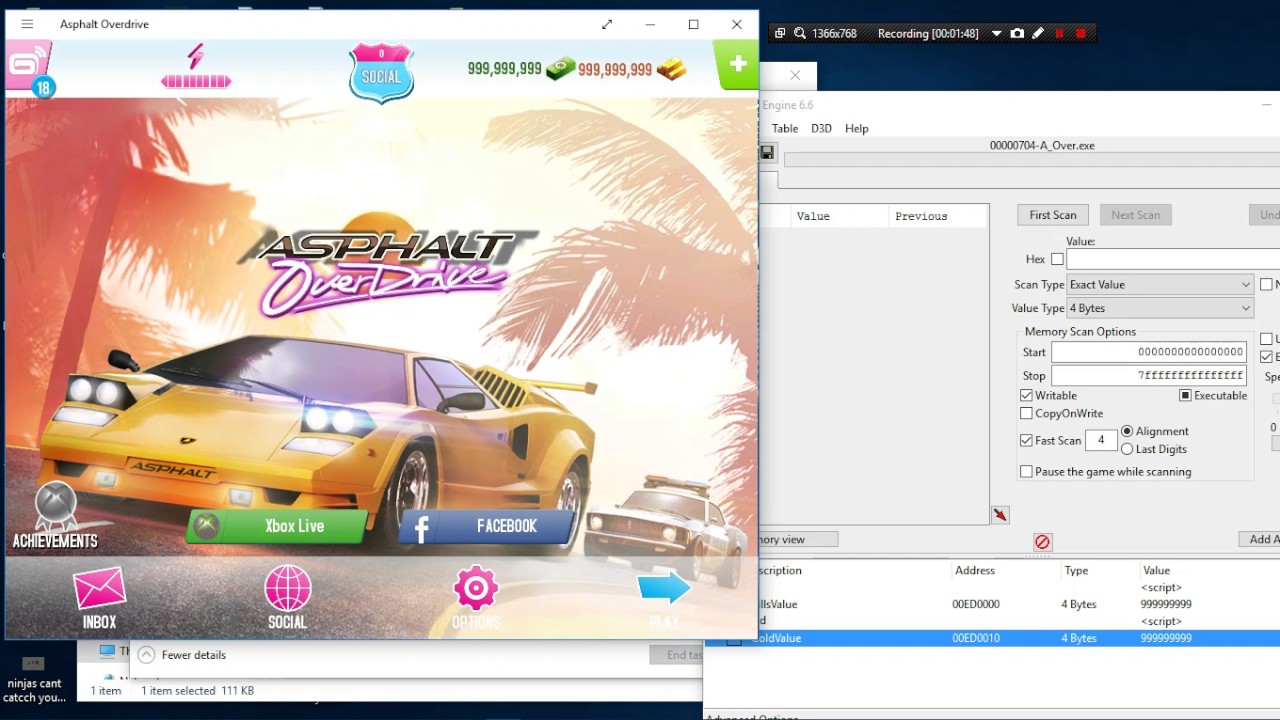Image resolution: width=1280 pixels, height=720 pixels.
Task: Click the Gameloft level 18 badge
Action: click(29, 71)
